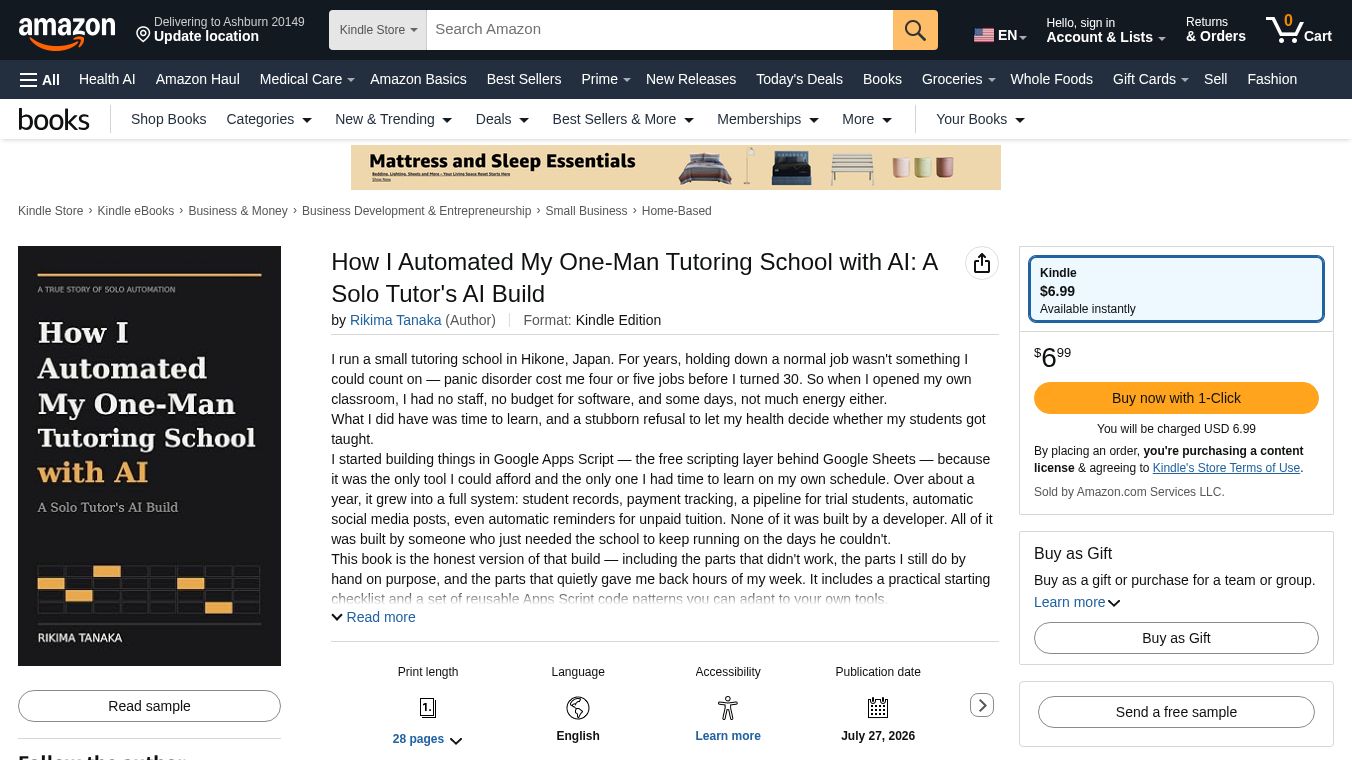The width and height of the screenshot is (1352, 760).
Task: Go to Amazon Haul
Action: coord(197,79)
